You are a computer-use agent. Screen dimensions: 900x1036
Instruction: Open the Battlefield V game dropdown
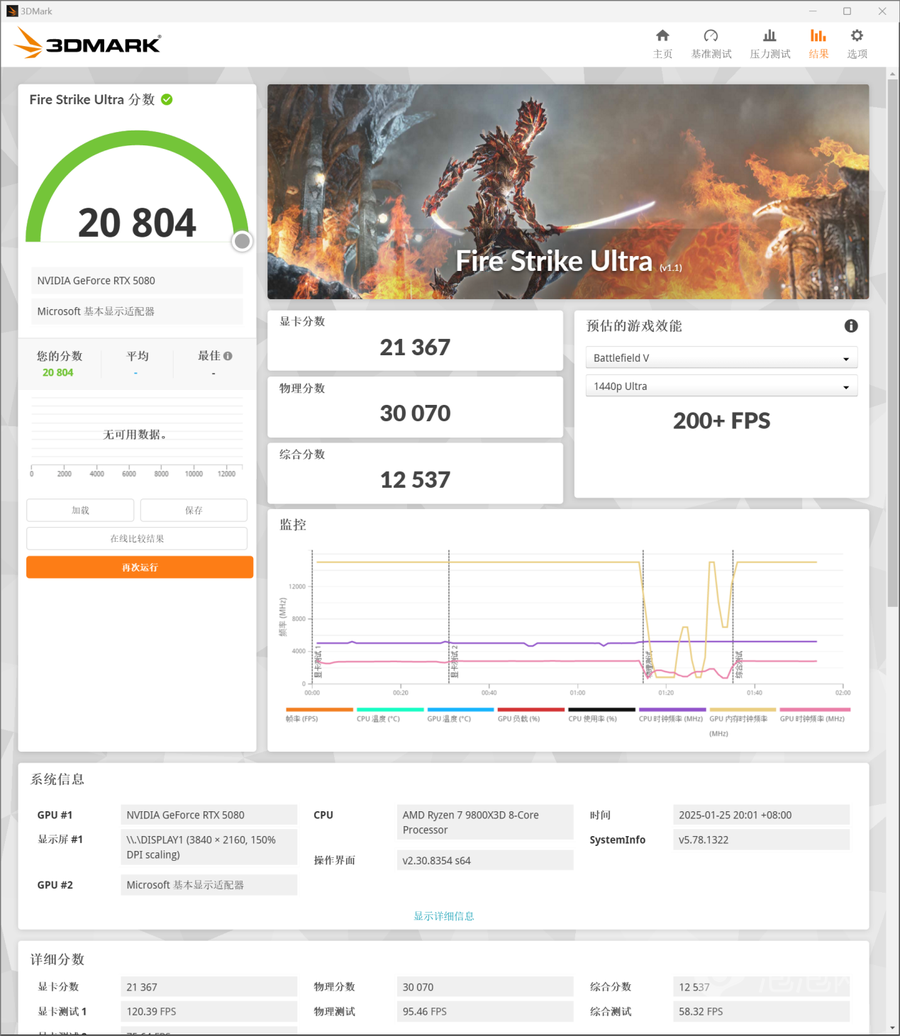[x=721, y=358]
